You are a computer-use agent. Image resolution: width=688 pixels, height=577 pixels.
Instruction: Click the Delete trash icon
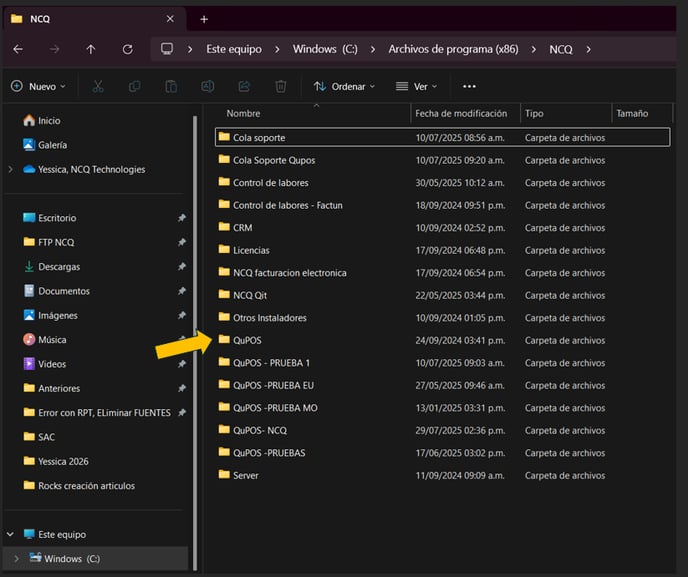tap(281, 86)
